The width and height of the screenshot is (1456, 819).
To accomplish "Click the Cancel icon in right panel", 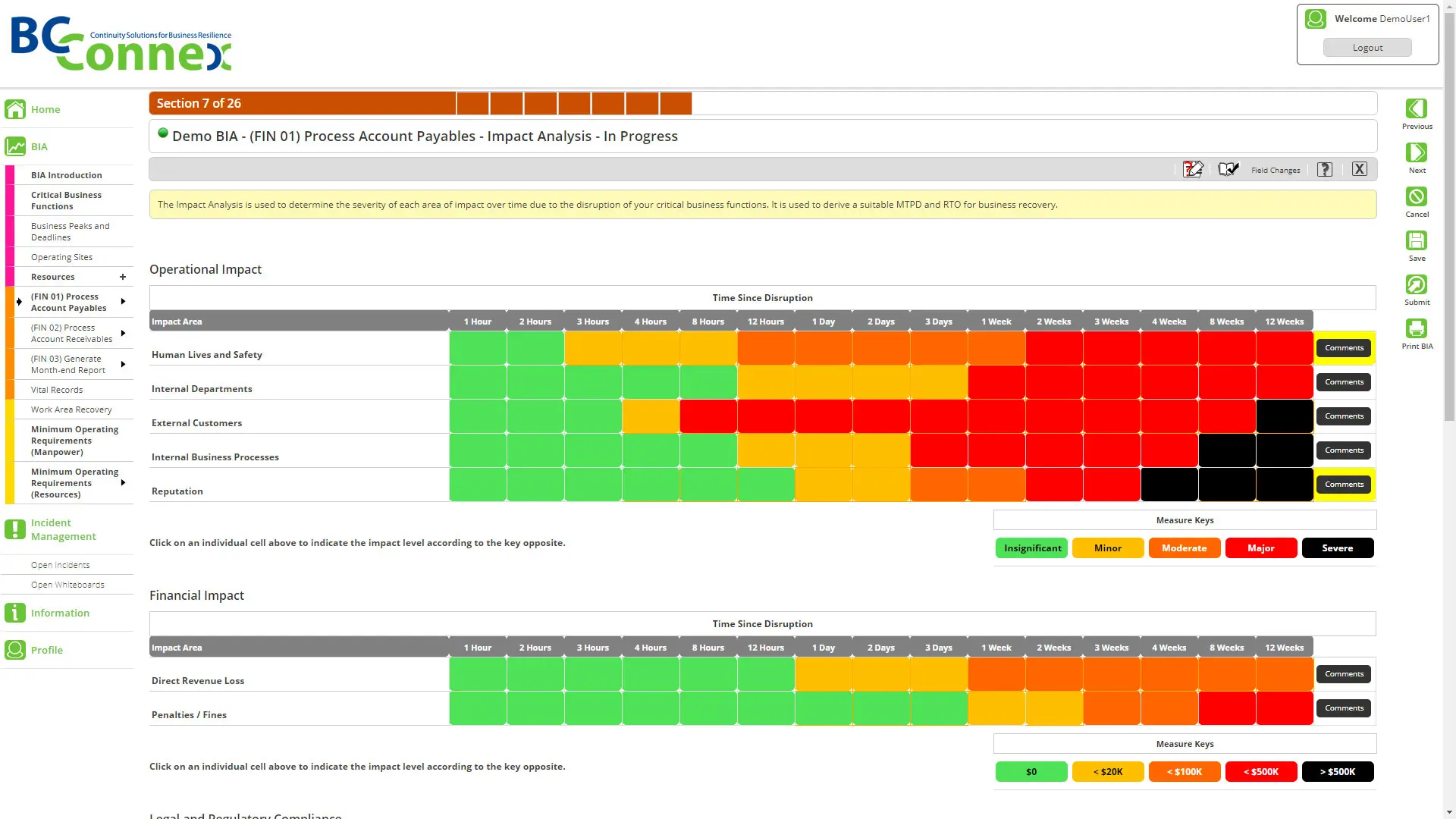I will tap(1416, 196).
